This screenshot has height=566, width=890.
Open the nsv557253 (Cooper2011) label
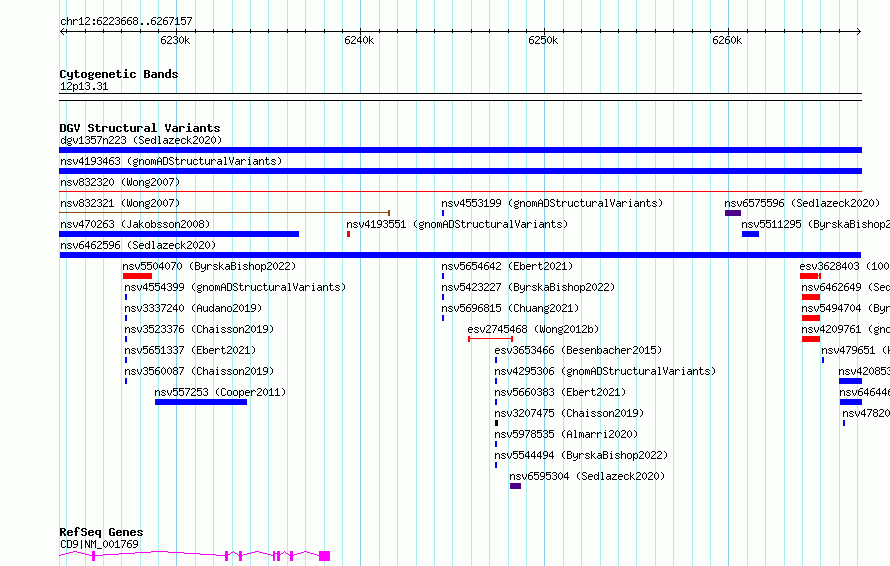tap(220, 392)
